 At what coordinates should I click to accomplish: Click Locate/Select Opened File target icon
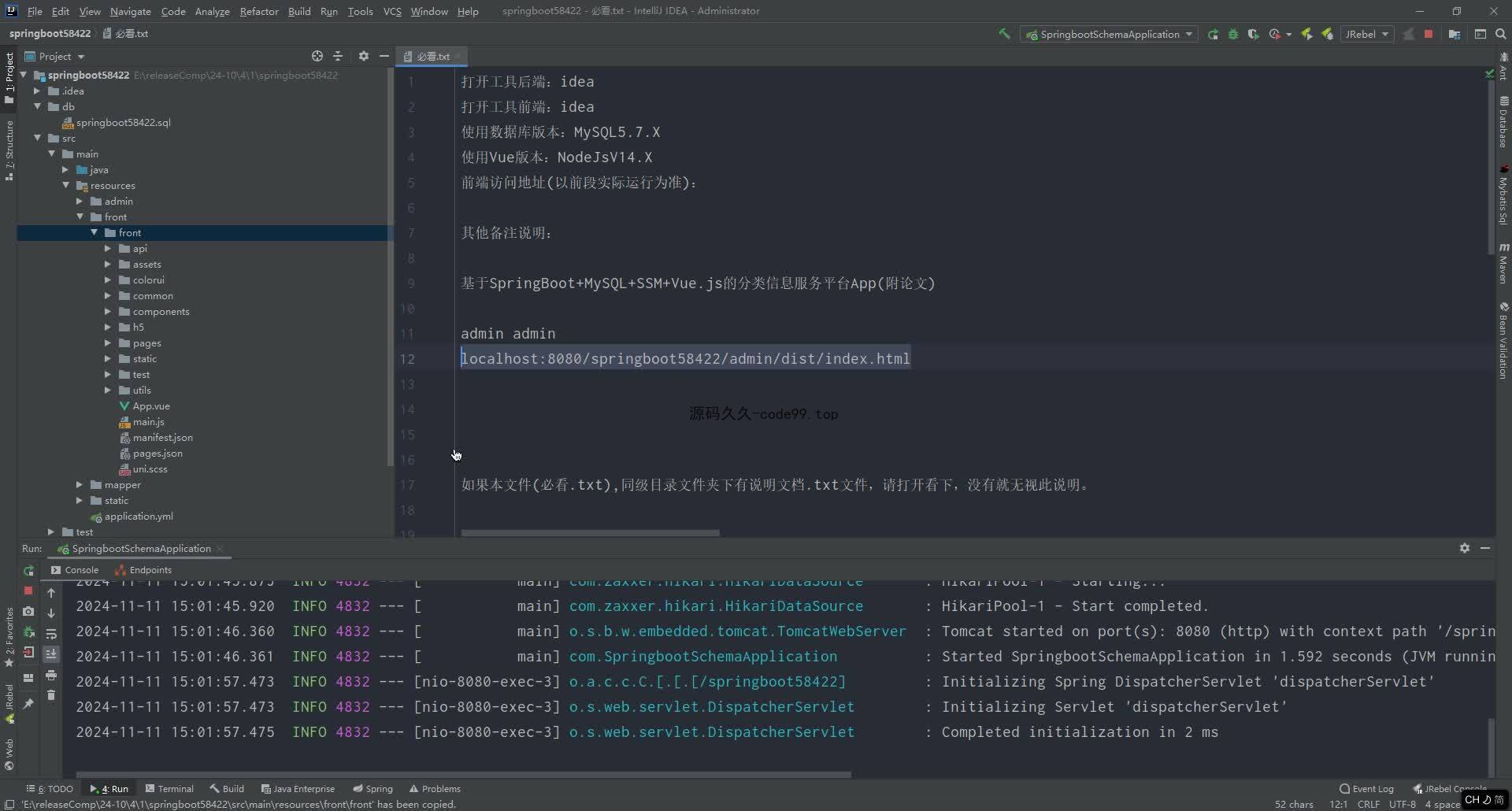(x=317, y=56)
